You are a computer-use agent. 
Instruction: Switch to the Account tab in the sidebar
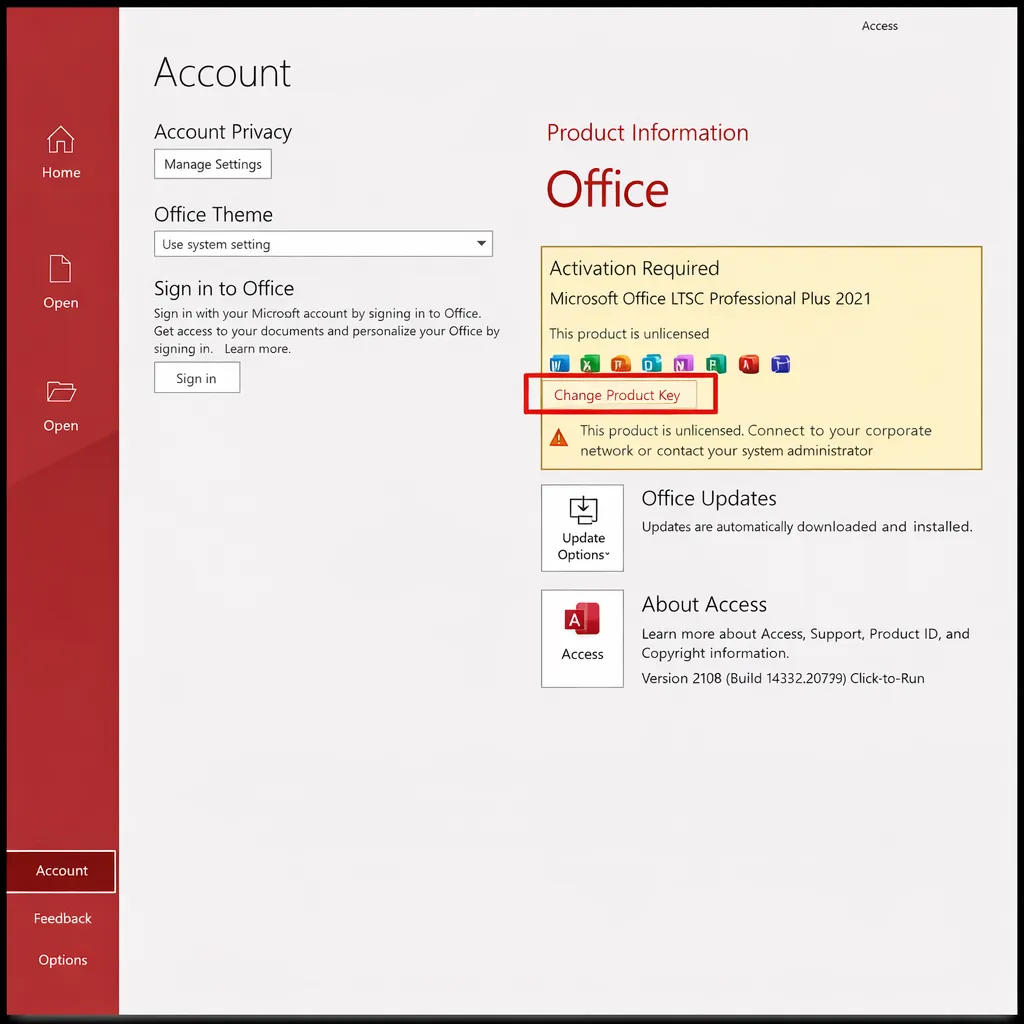tap(61, 871)
